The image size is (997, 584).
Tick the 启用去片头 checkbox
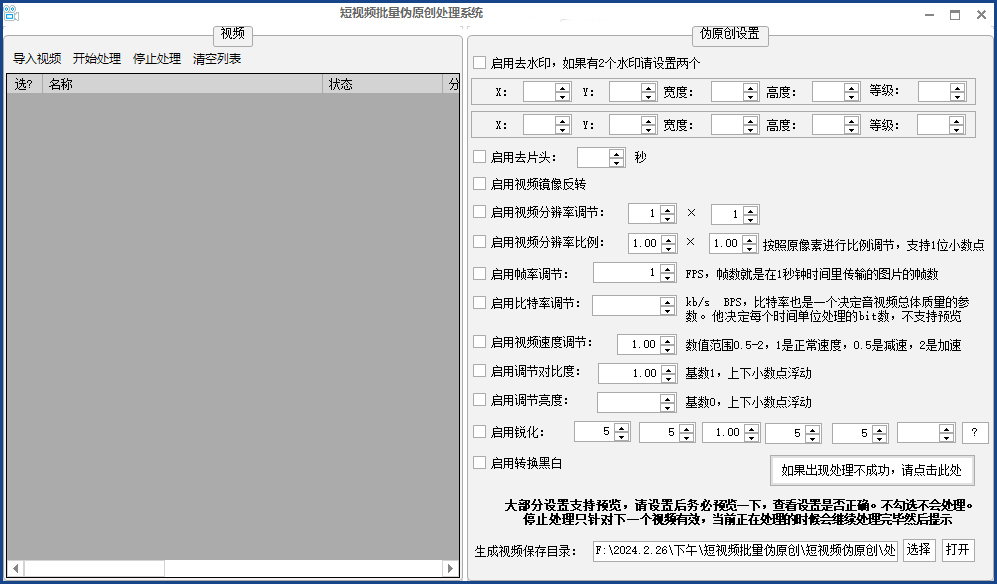(479, 156)
